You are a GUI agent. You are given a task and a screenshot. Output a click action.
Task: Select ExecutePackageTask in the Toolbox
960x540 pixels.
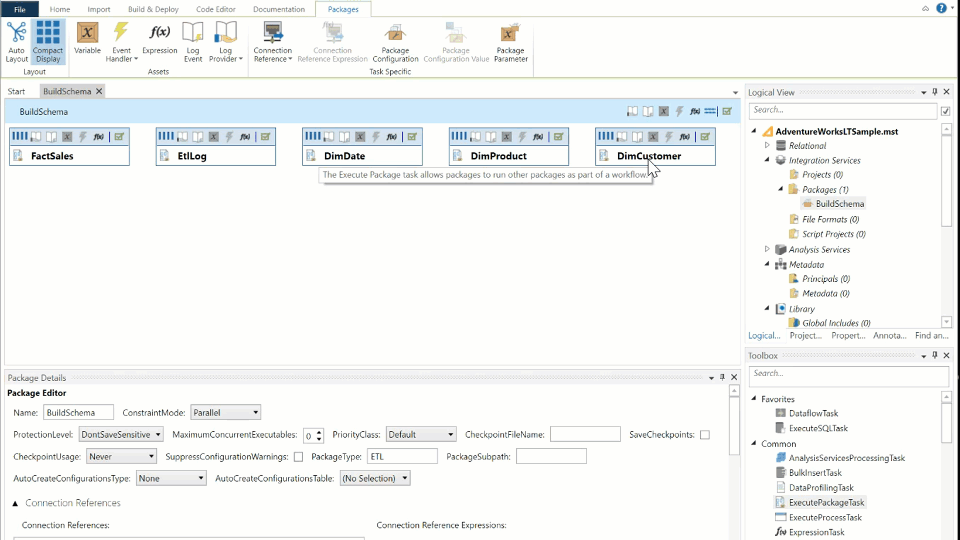point(825,502)
